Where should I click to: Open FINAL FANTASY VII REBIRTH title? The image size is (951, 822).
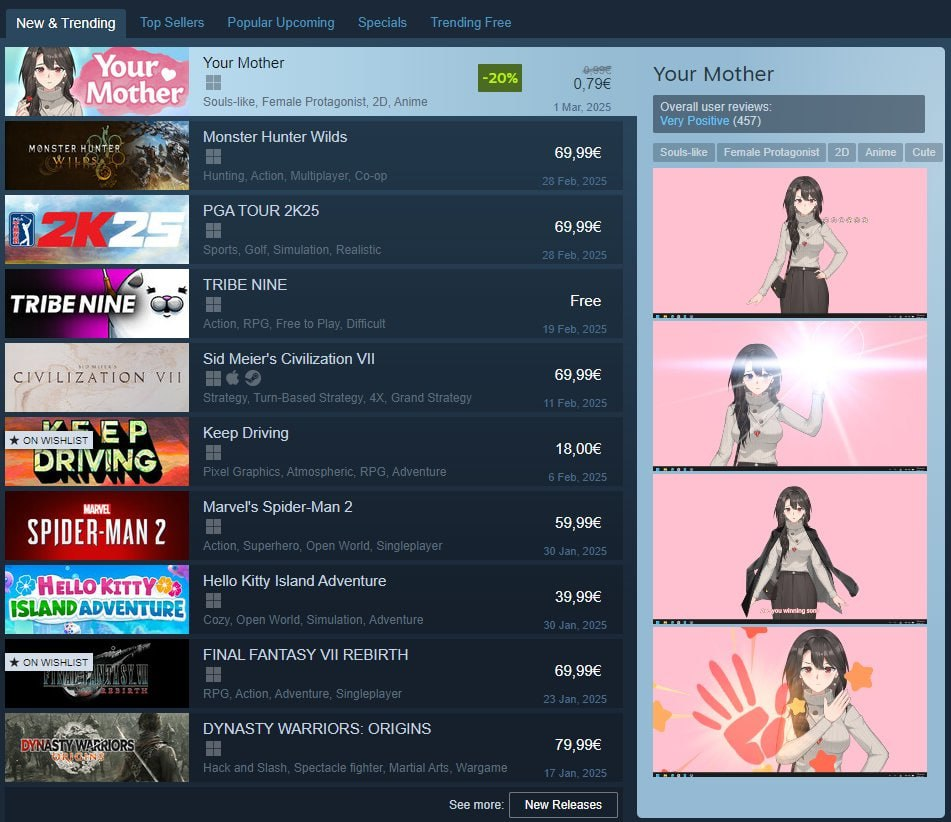(306, 655)
